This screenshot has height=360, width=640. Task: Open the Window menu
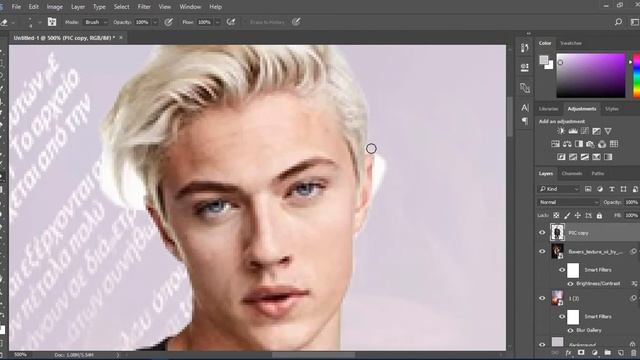[x=190, y=7]
